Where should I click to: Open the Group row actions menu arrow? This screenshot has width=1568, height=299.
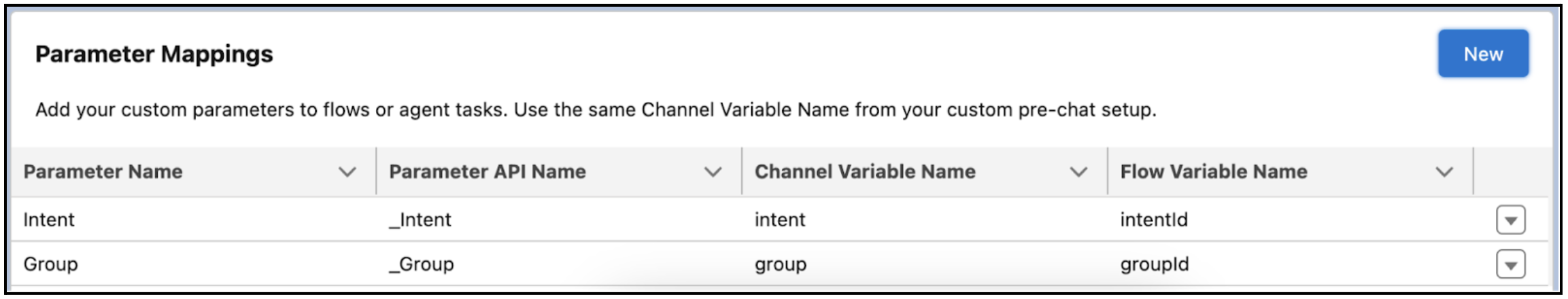point(1511,264)
